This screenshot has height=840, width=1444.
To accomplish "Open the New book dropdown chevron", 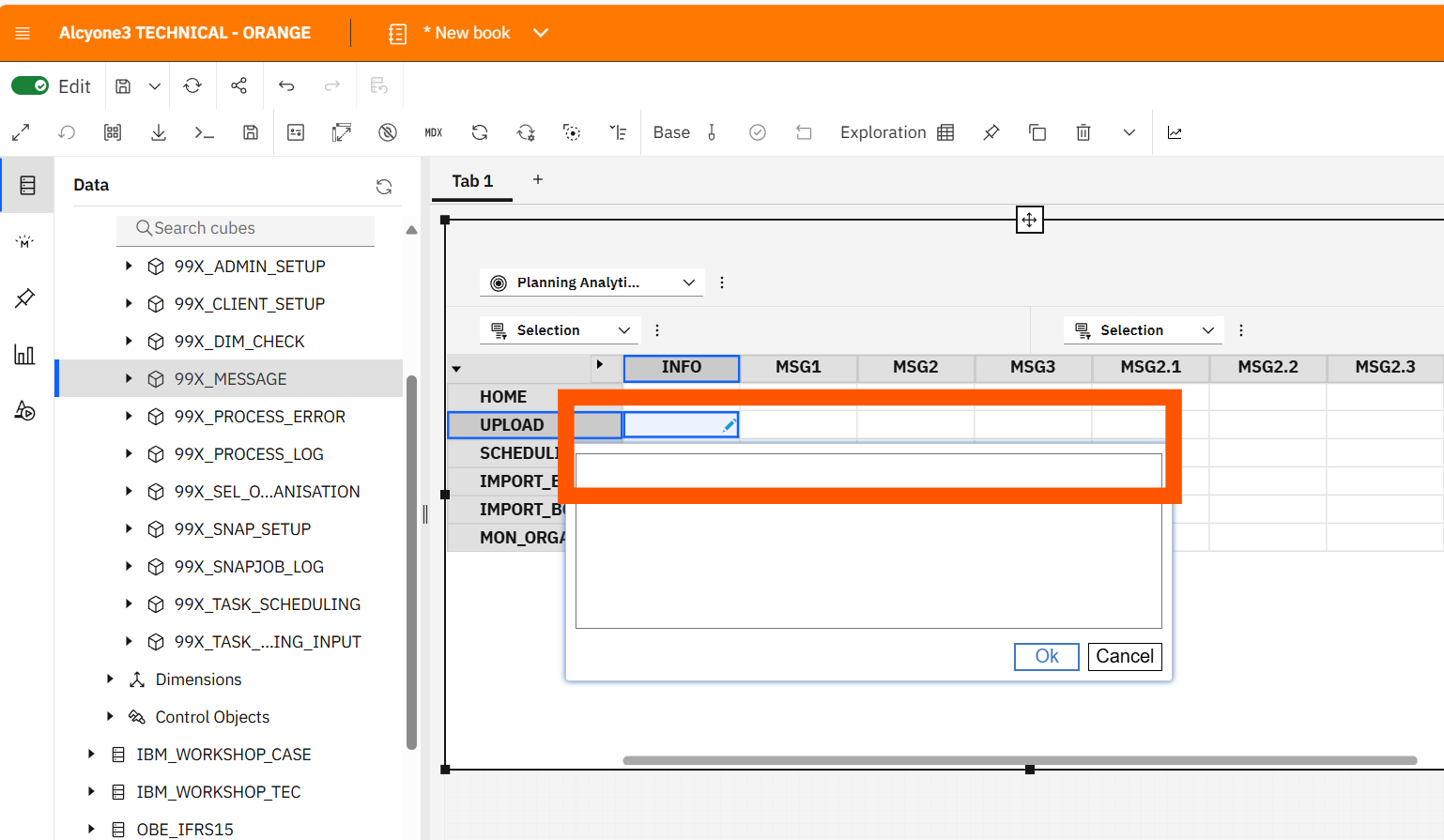I will (541, 33).
